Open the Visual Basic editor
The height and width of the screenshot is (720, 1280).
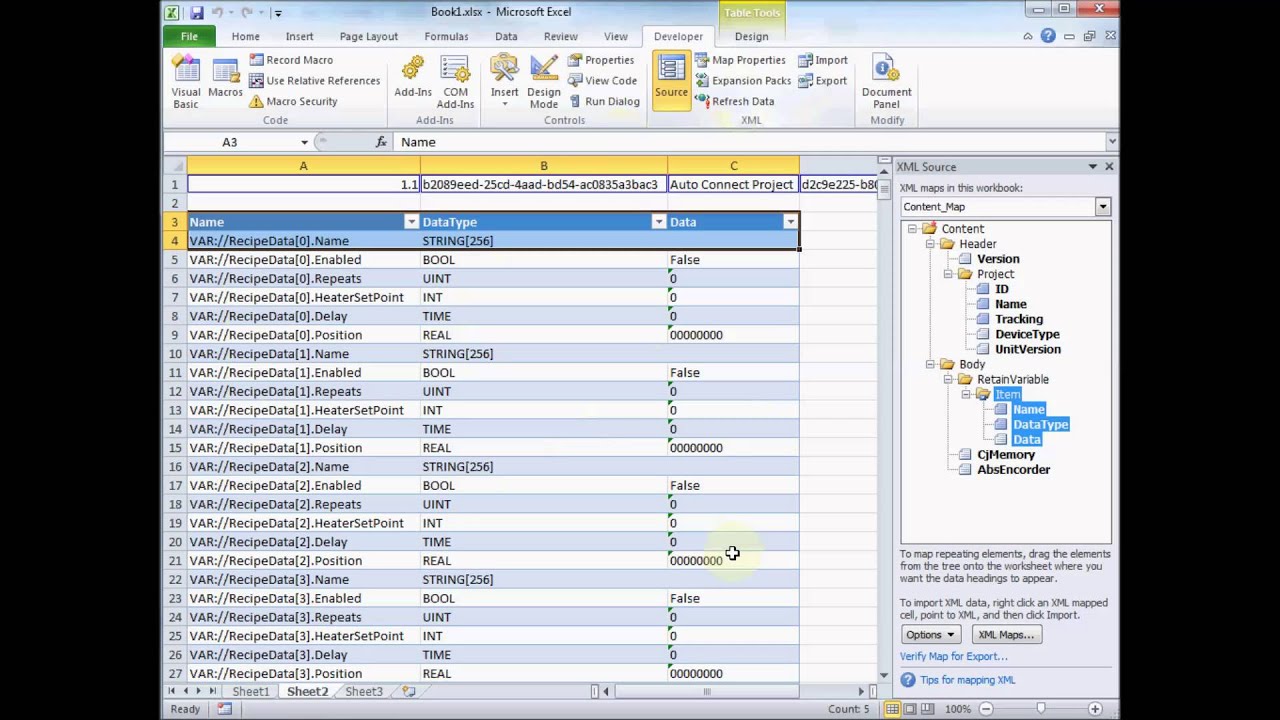[186, 81]
